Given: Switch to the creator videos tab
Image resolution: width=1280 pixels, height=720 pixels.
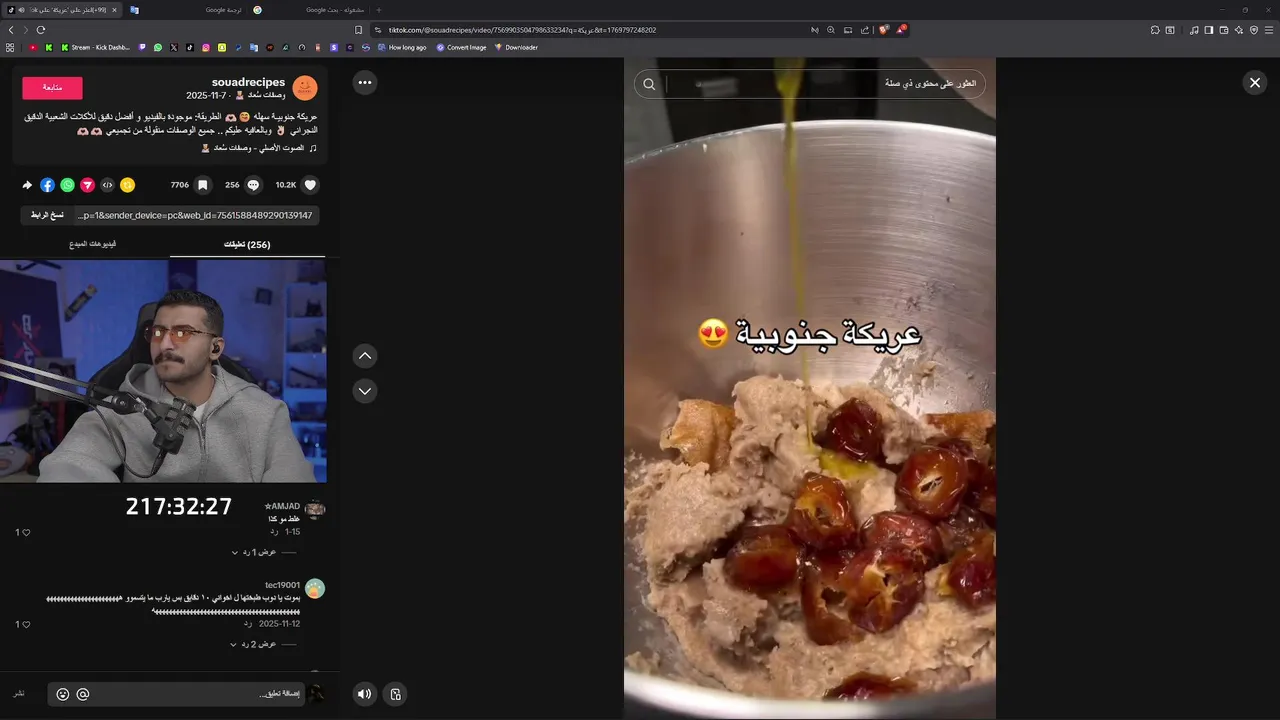Looking at the screenshot, I should [x=93, y=244].
